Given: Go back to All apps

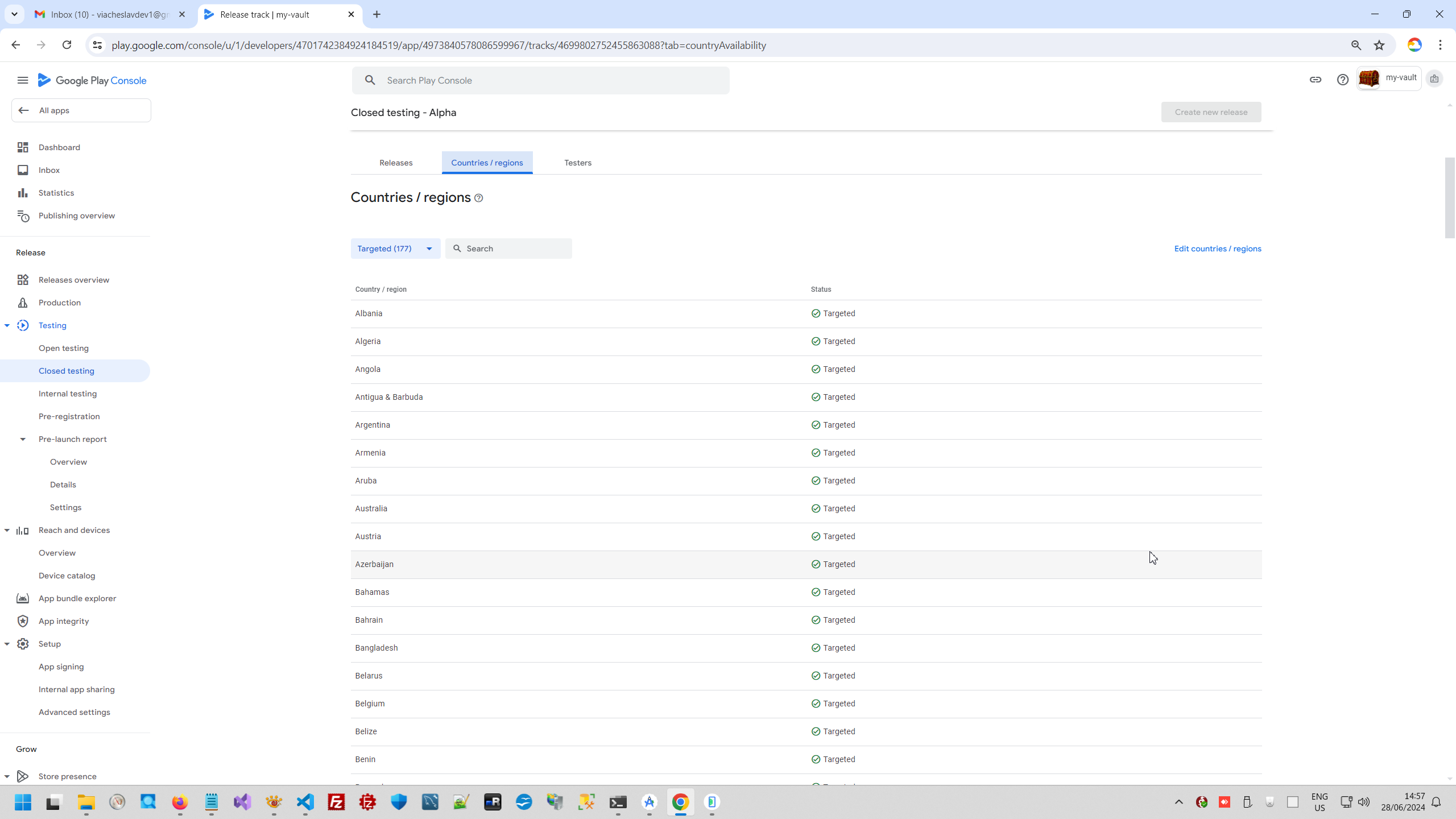Looking at the screenshot, I should coord(81,110).
